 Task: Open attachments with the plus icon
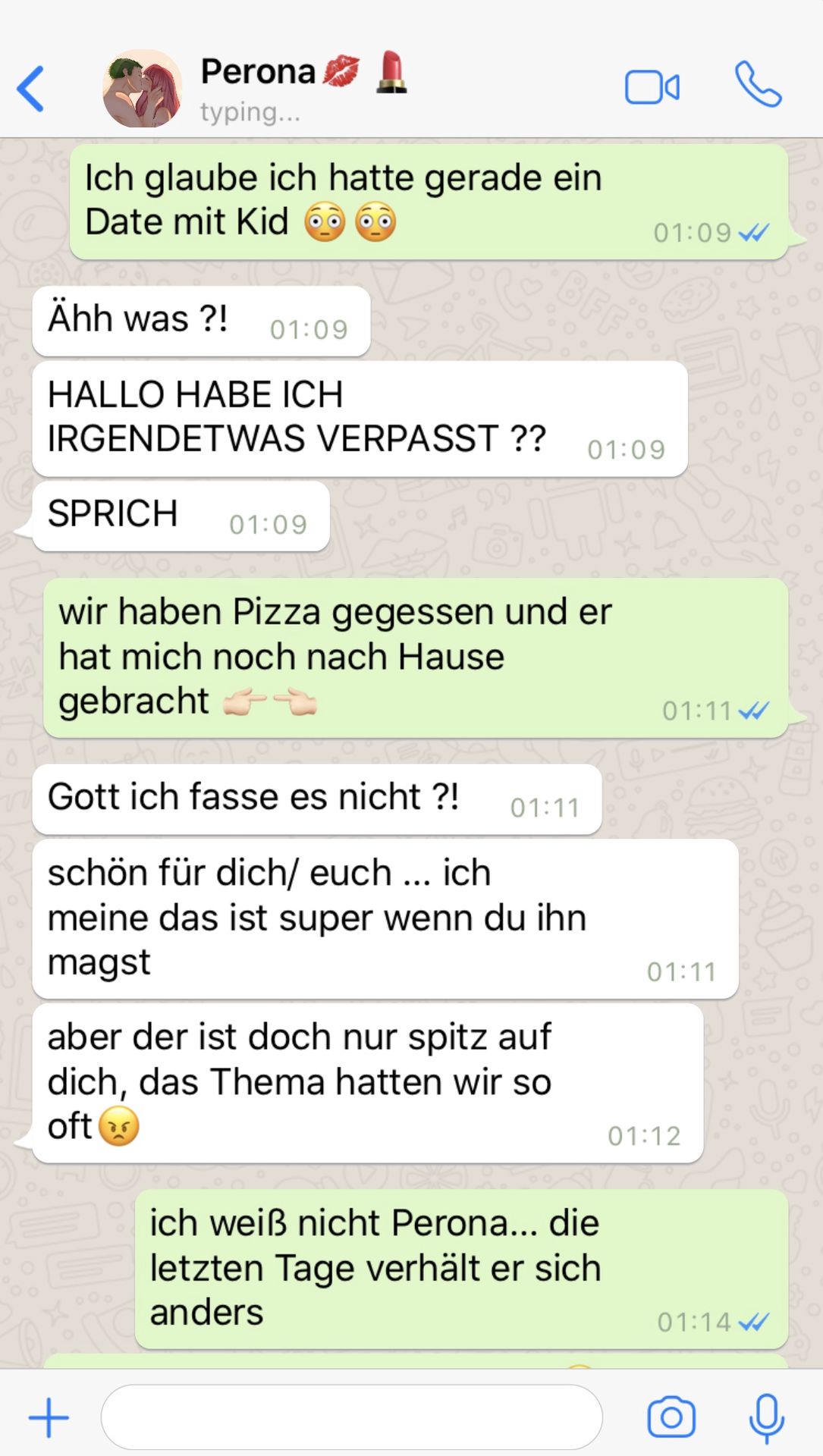tap(49, 1417)
